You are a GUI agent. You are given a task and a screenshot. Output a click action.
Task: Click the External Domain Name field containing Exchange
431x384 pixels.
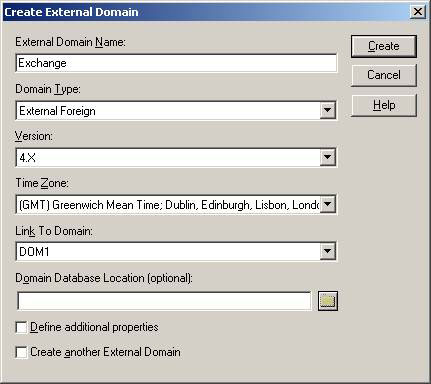[x=176, y=63]
